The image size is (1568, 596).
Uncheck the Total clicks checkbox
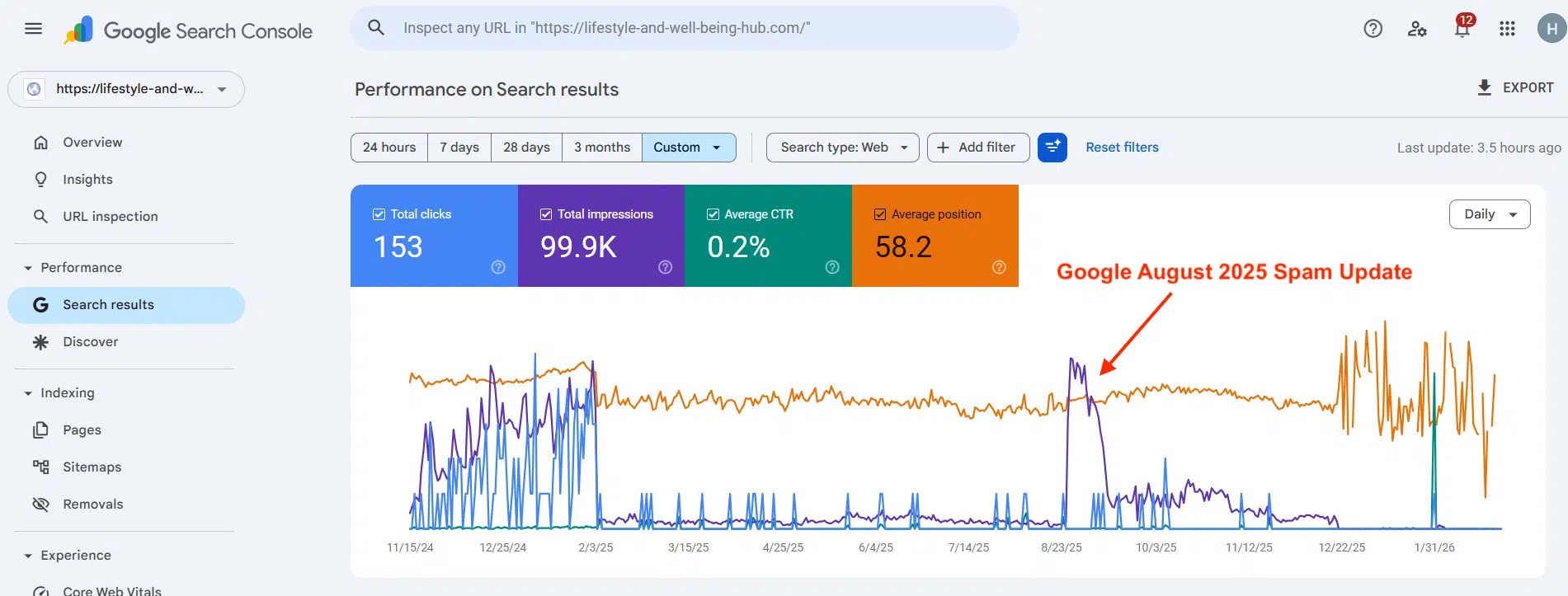coord(379,214)
